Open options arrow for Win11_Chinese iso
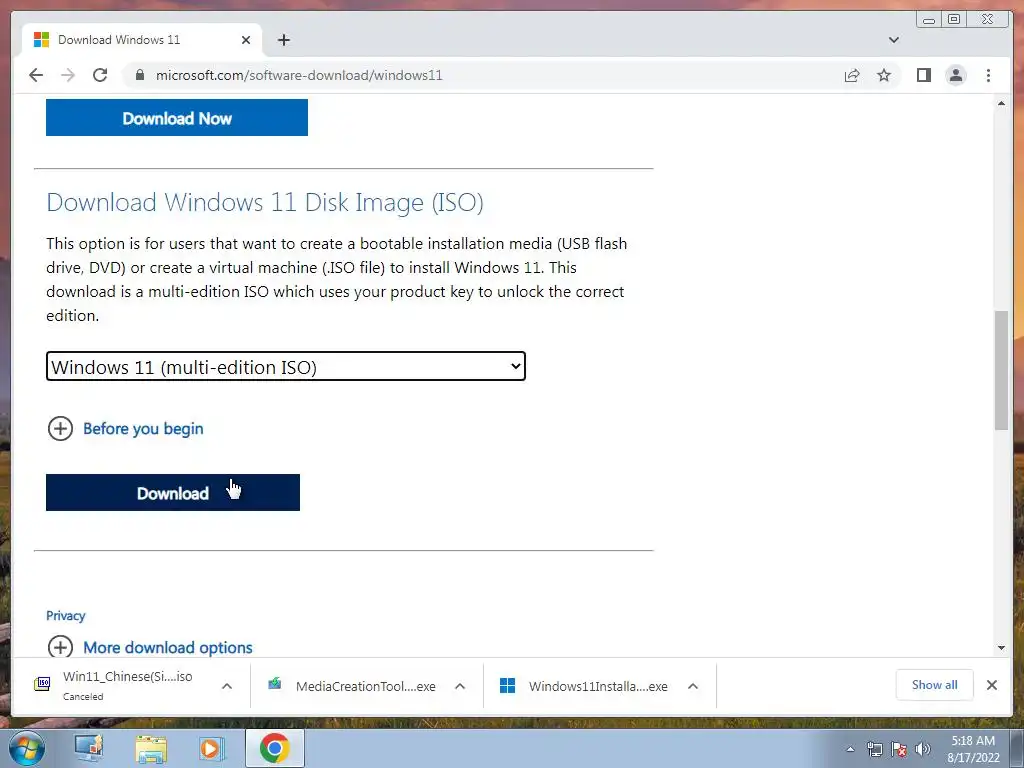 pyautogui.click(x=227, y=686)
